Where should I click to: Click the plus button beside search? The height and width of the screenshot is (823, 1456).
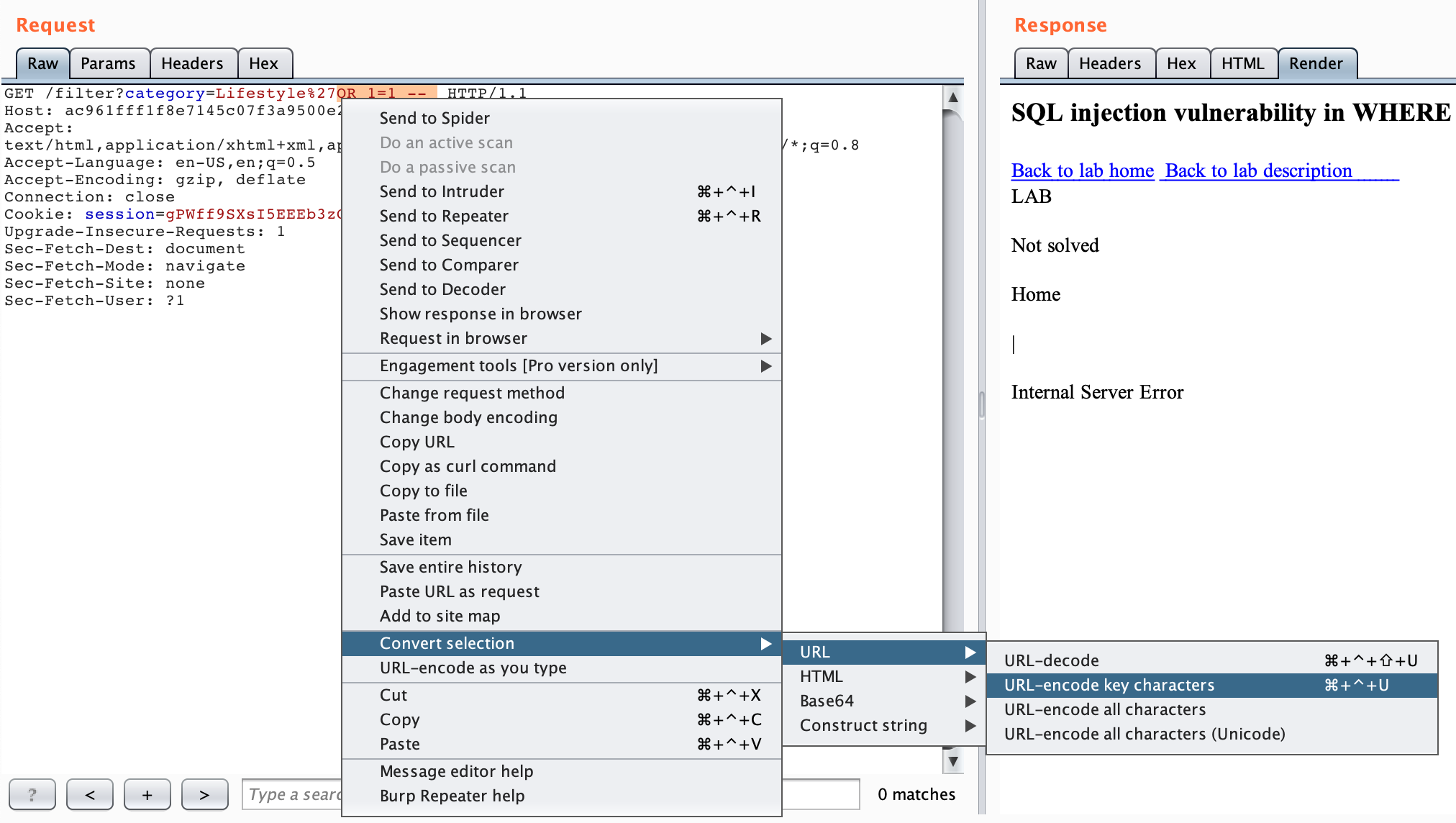pyautogui.click(x=147, y=794)
